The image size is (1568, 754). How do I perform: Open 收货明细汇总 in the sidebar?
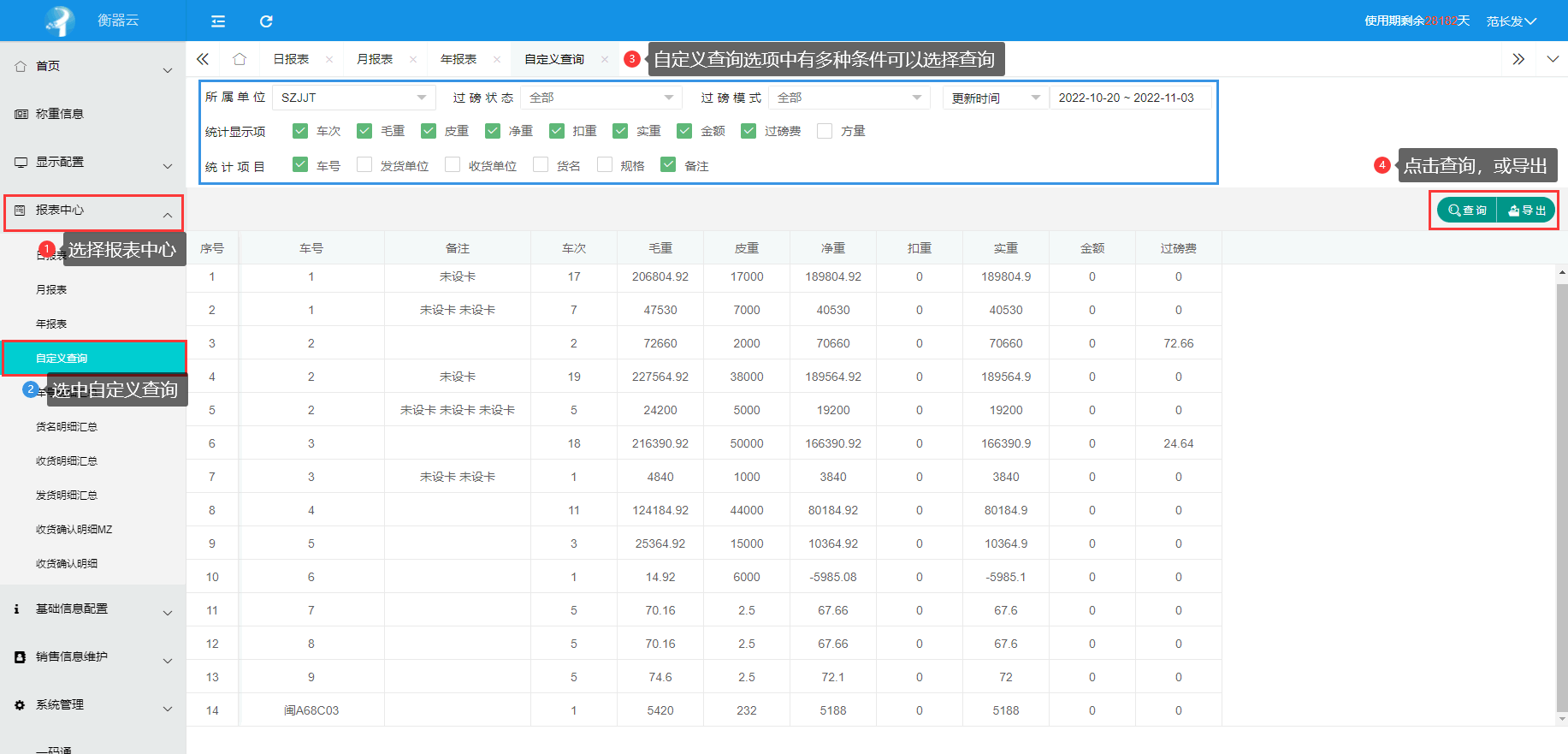pyautogui.click(x=67, y=461)
